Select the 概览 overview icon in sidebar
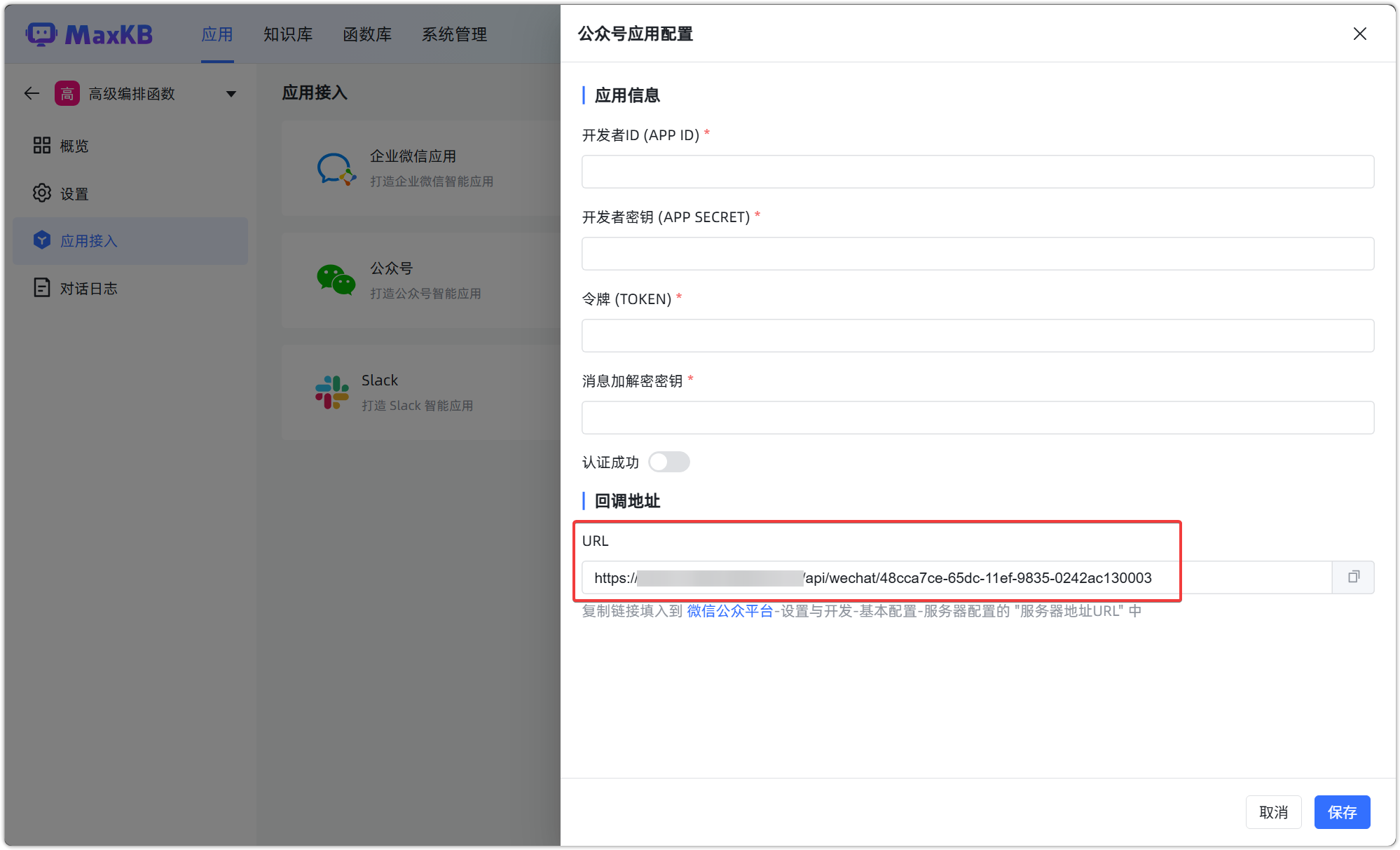 (42, 146)
